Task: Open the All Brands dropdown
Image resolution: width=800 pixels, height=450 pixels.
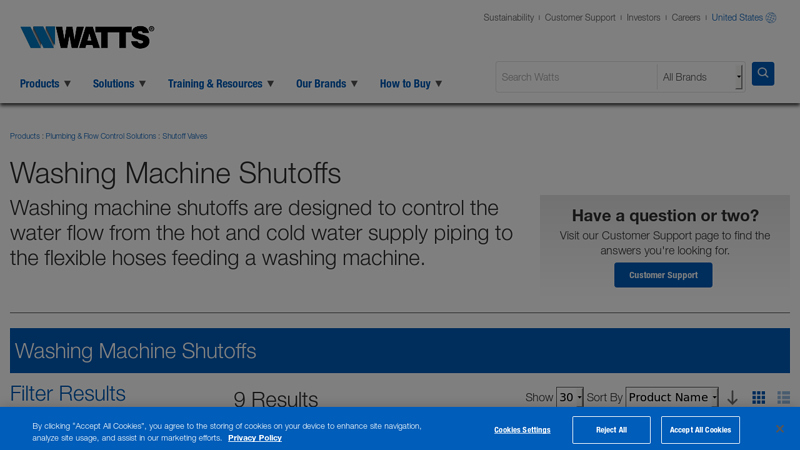Action: coord(701,77)
